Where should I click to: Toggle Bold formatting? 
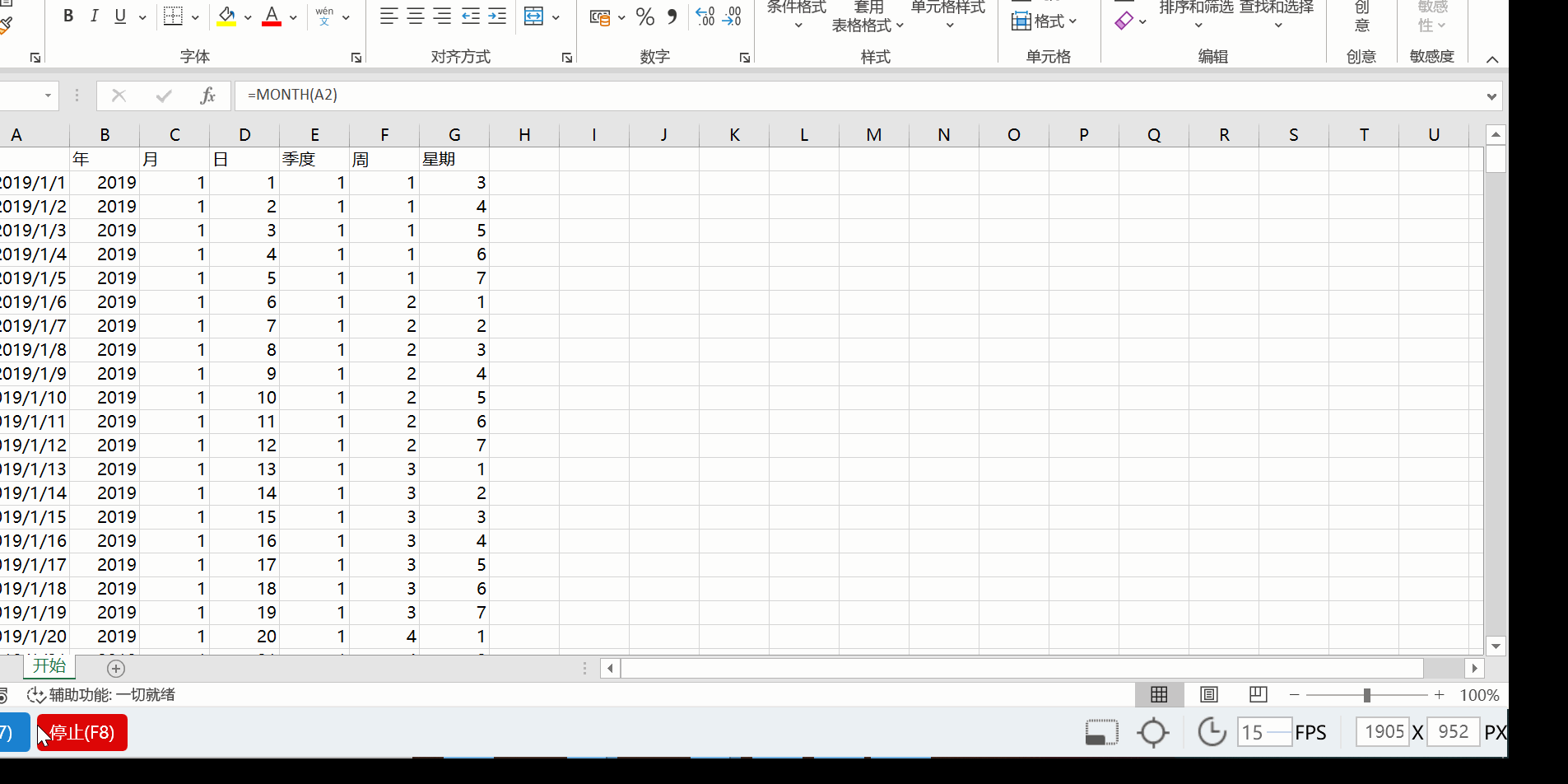coord(68,16)
